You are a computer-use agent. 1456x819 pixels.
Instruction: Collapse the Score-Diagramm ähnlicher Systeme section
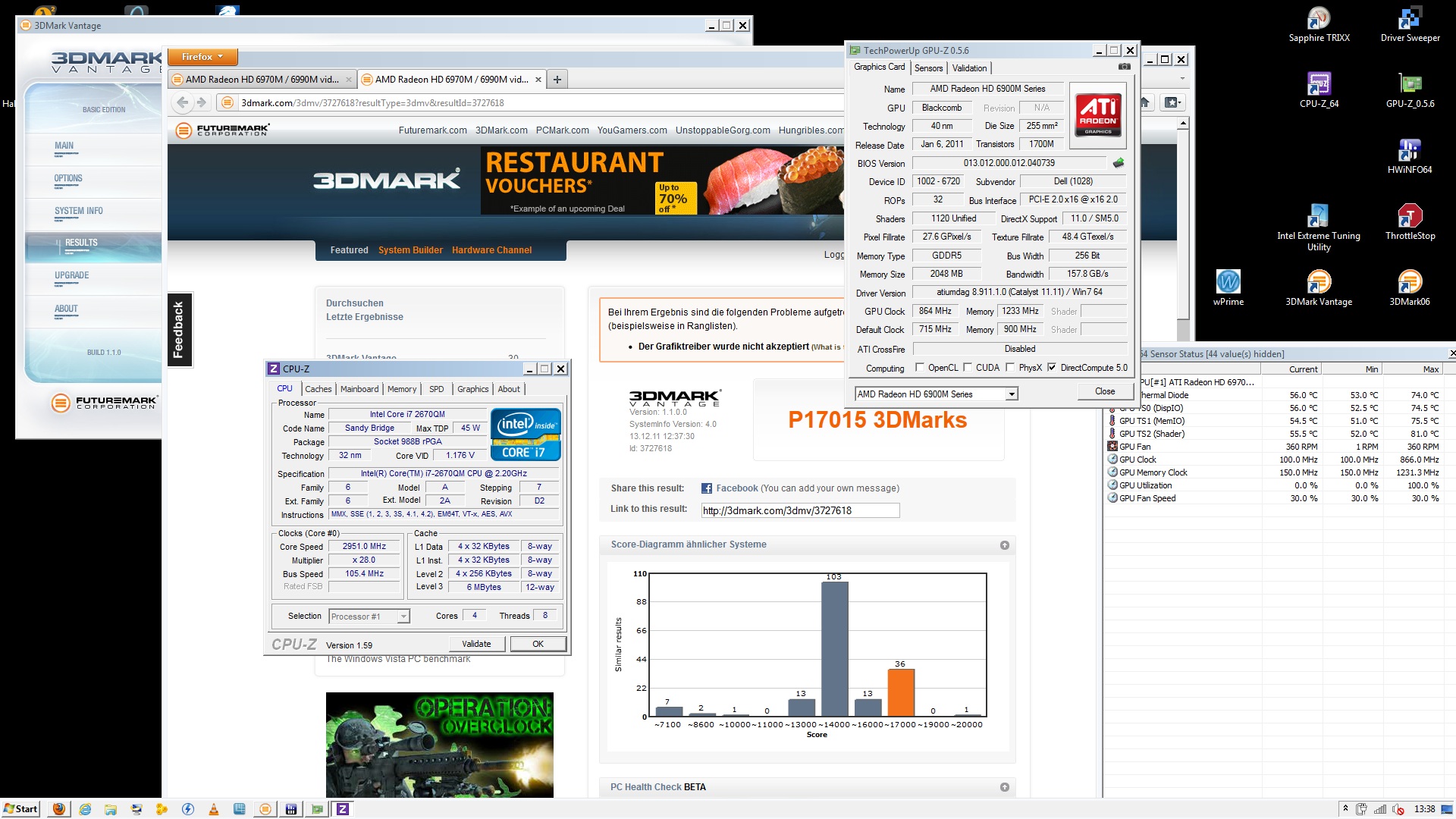(x=1004, y=545)
